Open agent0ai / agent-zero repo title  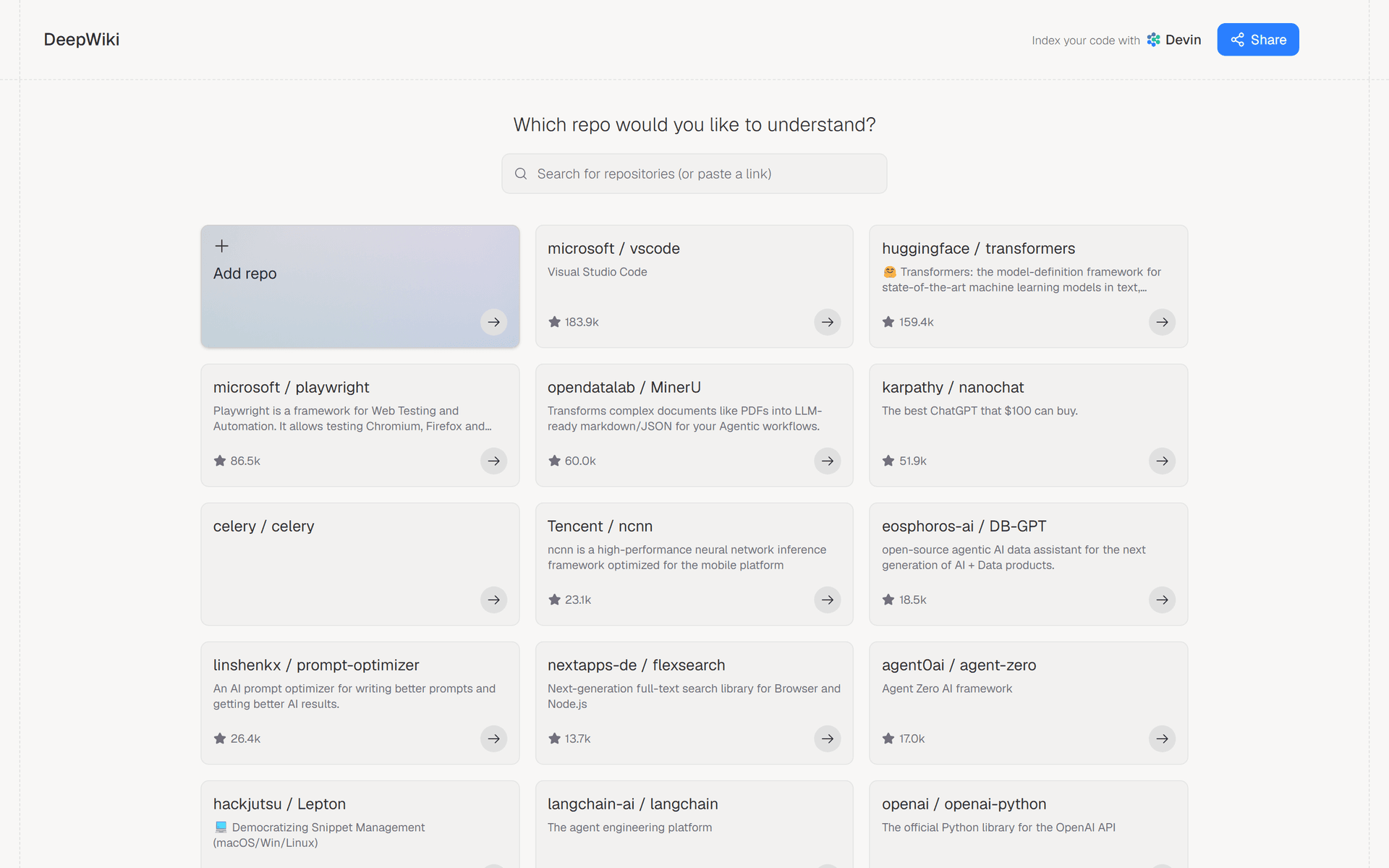[x=959, y=665]
